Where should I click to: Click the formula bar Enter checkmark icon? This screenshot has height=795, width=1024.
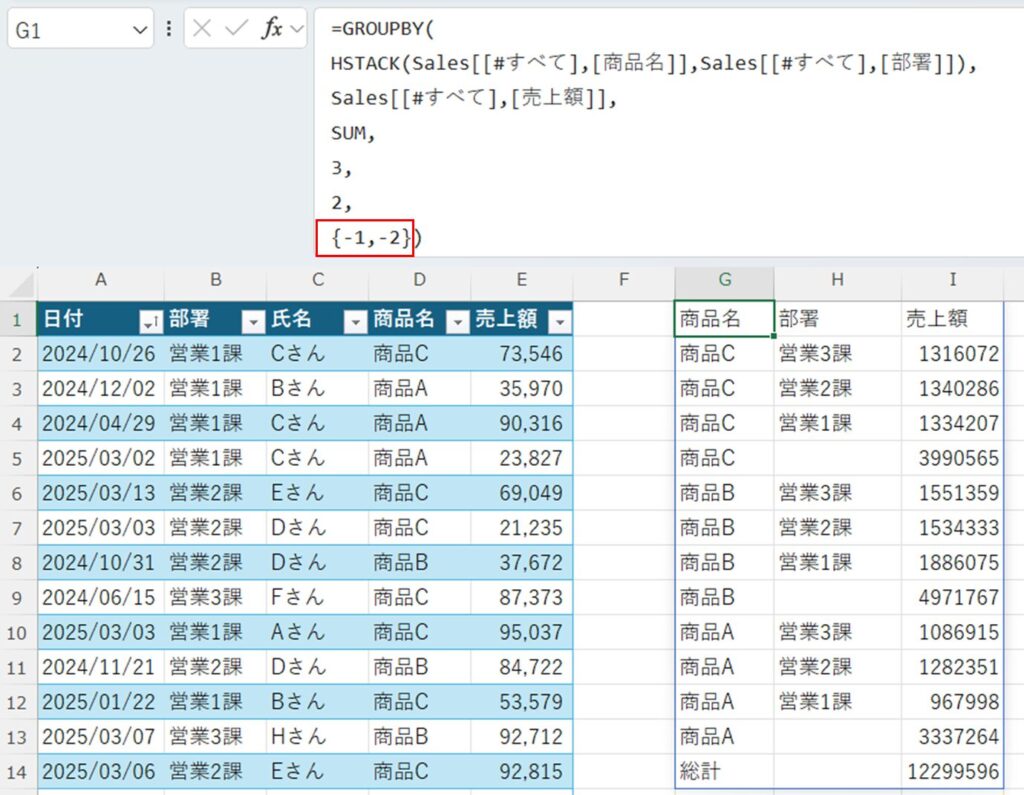tap(236, 28)
